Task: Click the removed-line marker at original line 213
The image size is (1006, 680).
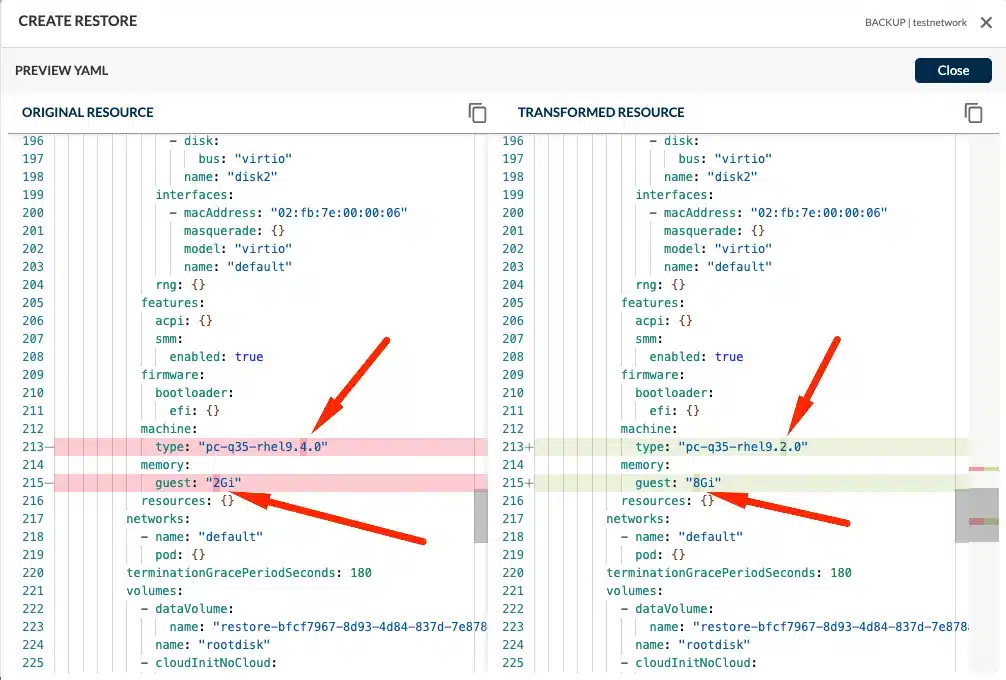Action: click(x=49, y=447)
